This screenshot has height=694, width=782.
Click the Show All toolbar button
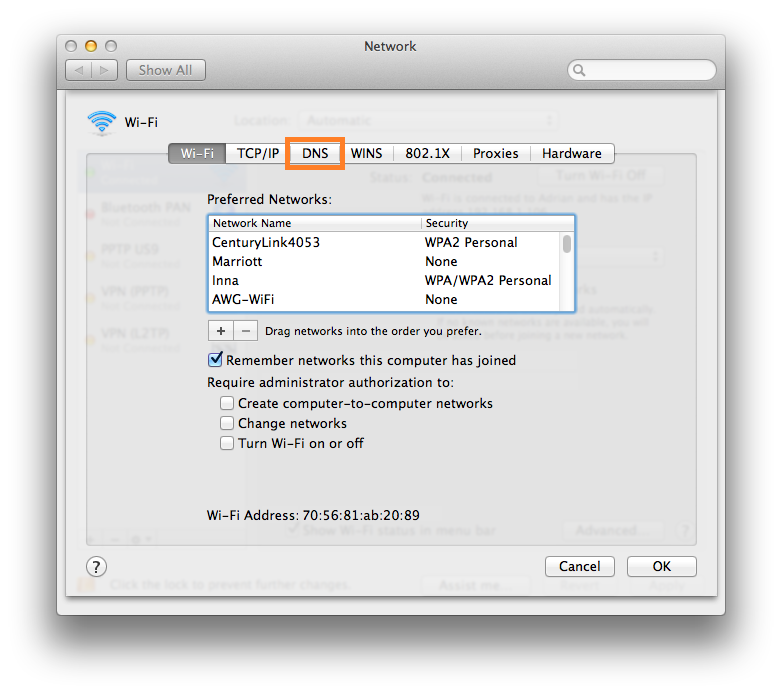[165, 70]
